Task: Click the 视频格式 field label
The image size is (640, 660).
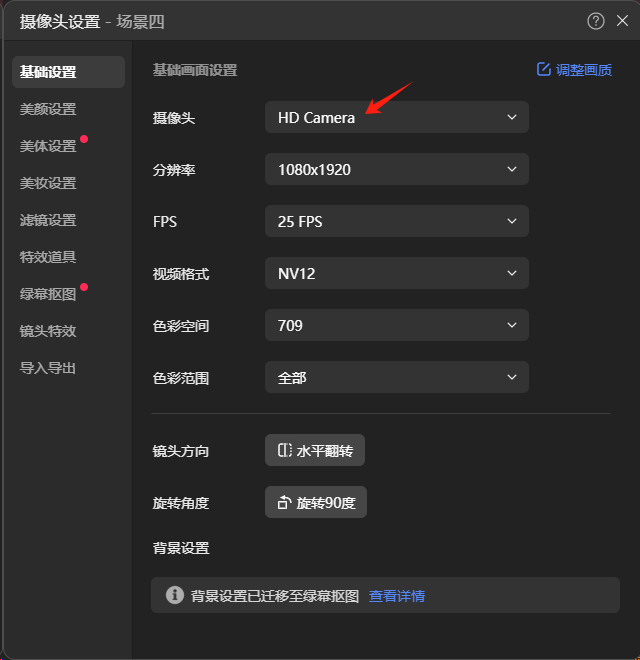Action: point(181,274)
